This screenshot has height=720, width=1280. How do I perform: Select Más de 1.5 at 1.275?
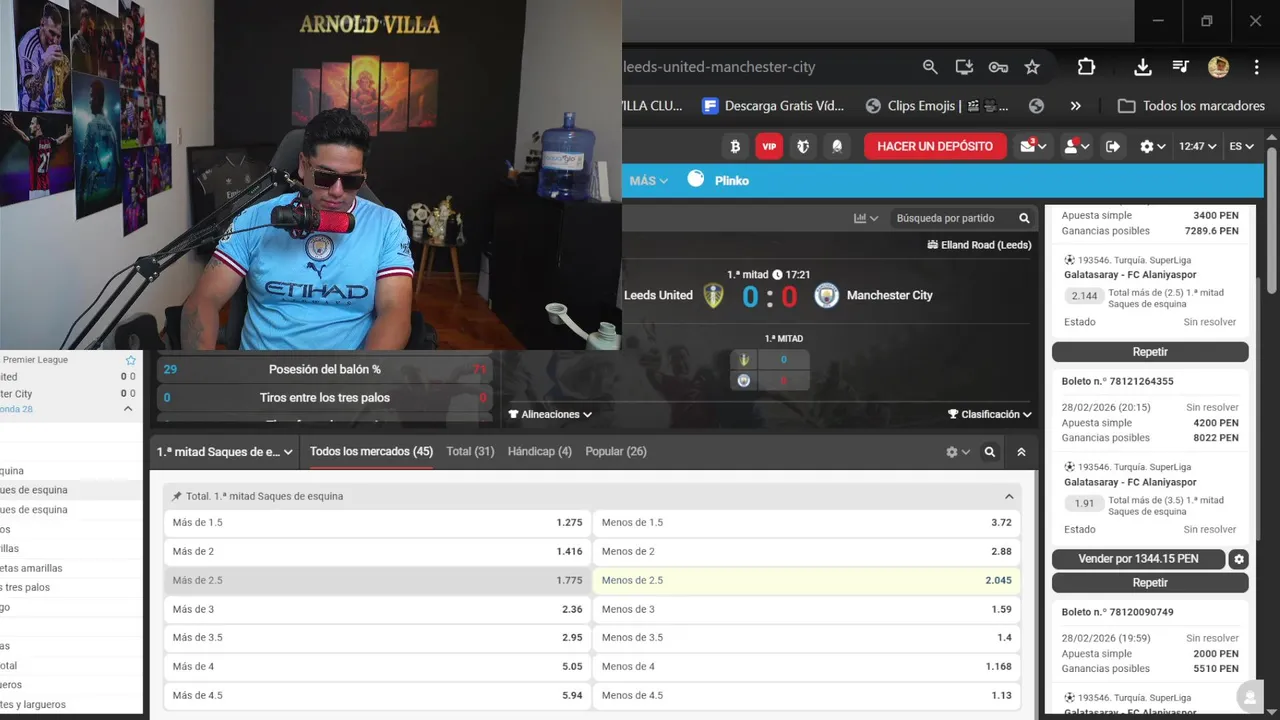click(x=377, y=523)
